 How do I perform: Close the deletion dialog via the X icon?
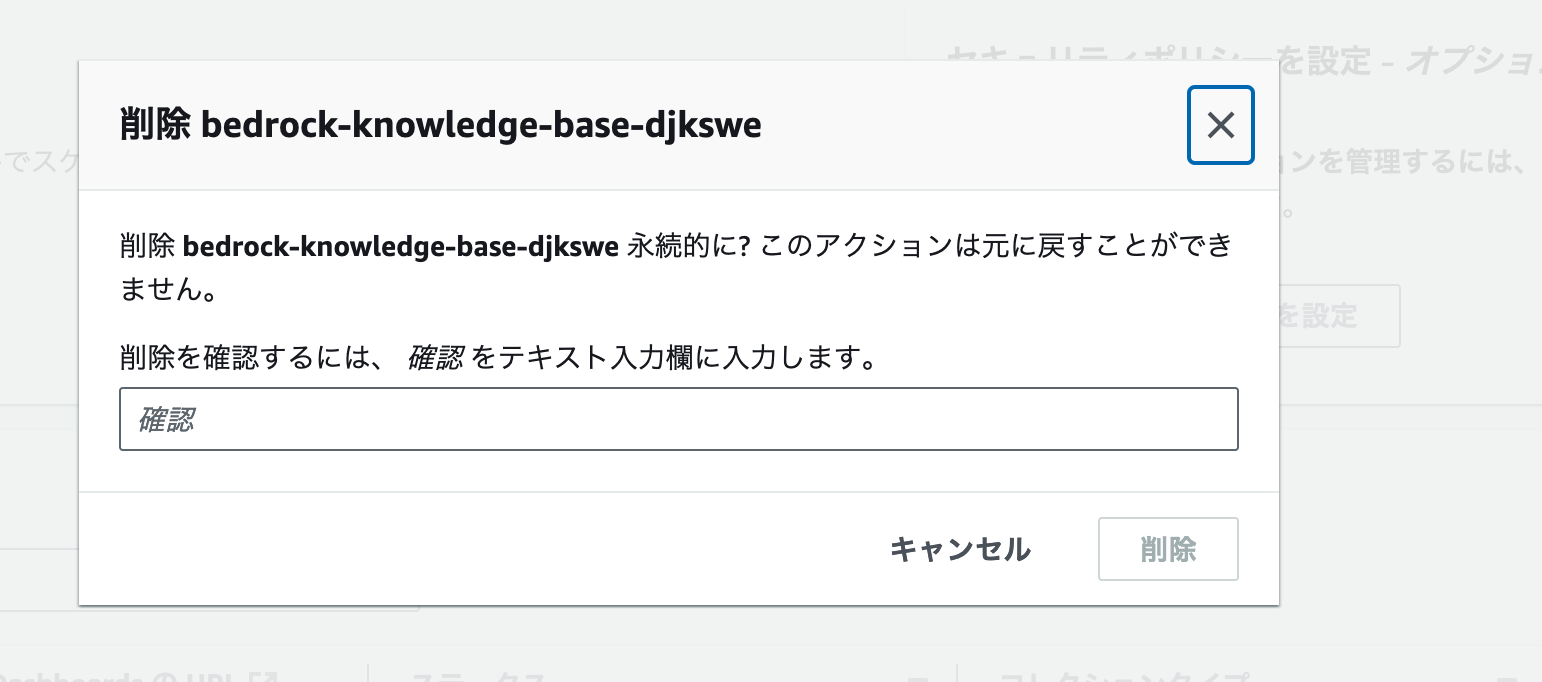click(1220, 125)
